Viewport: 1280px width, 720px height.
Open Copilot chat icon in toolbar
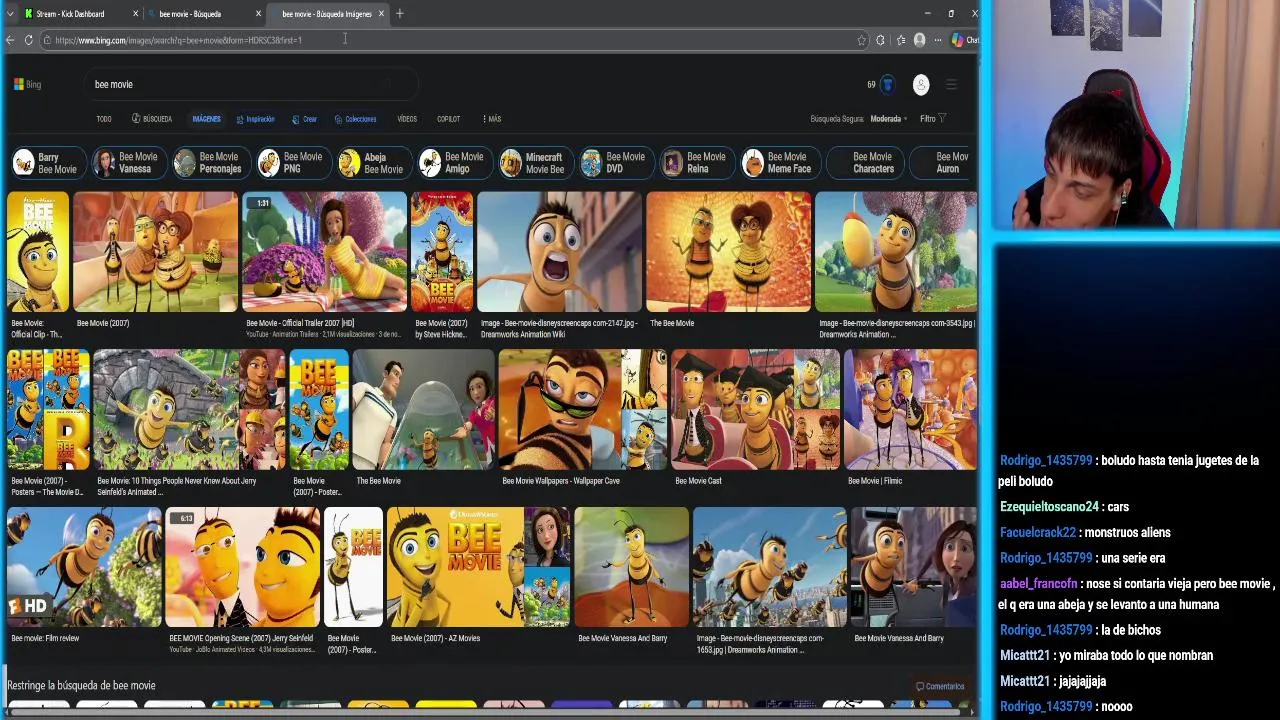(x=958, y=40)
